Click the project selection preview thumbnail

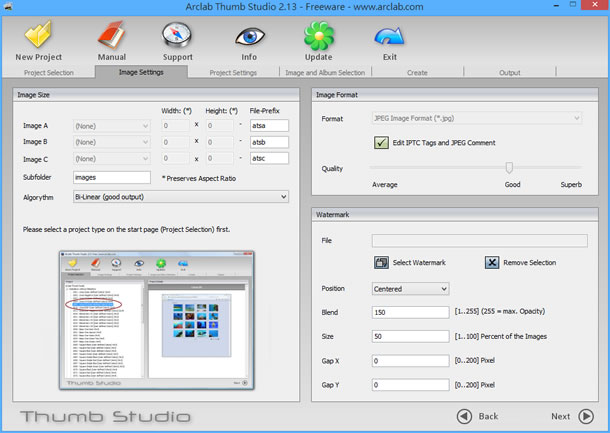[156, 320]
